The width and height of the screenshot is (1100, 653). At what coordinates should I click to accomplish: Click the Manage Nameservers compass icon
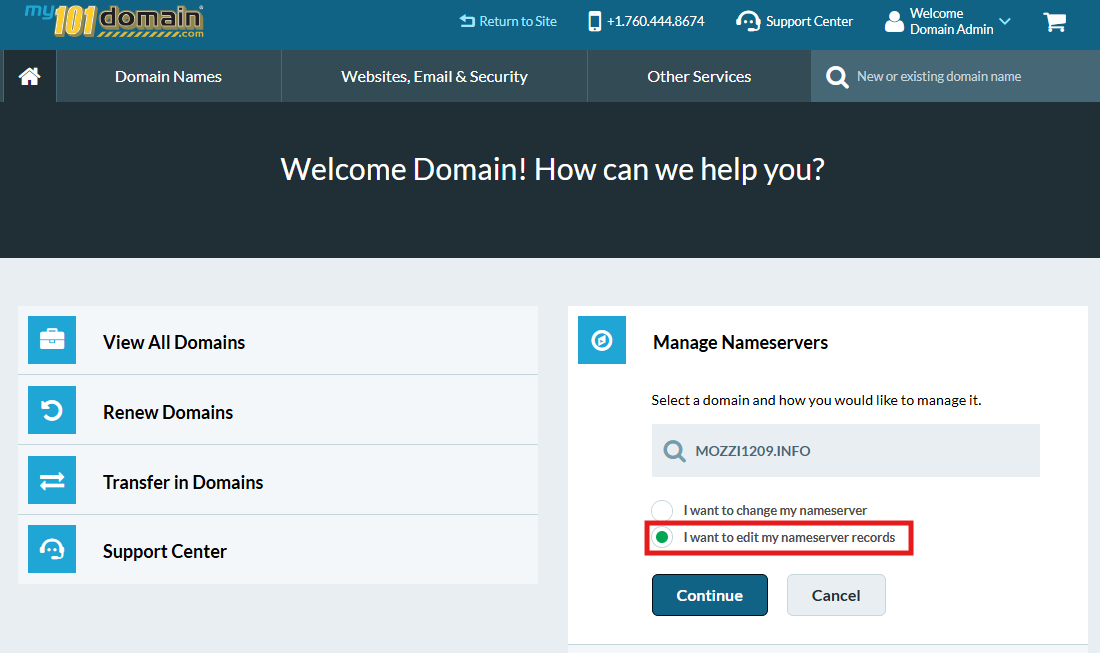(602, 341)
